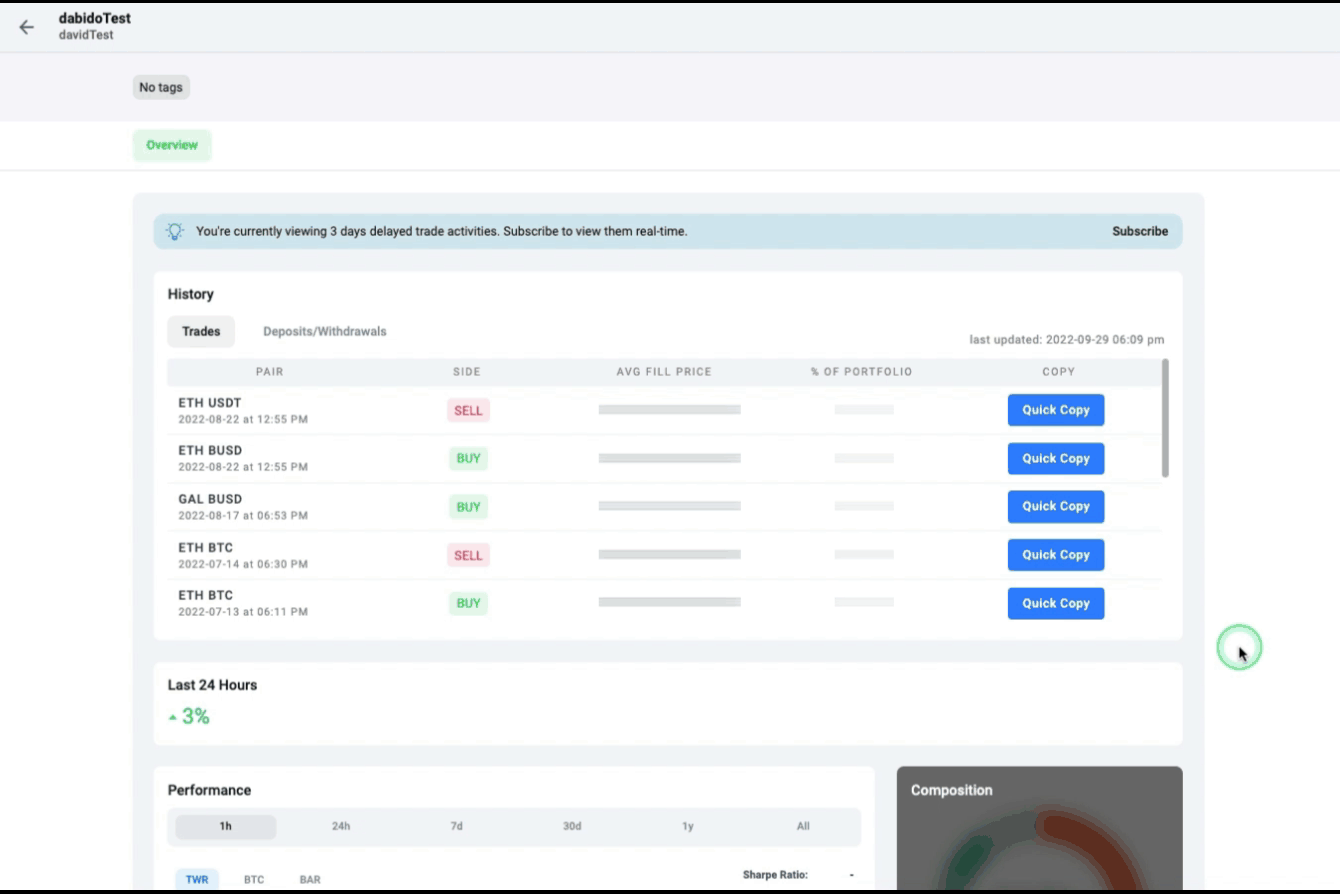Click the ETH BUSD pair name
Image resolution: width=1340 pixels, height=894 pixels.
coord(210,451)
